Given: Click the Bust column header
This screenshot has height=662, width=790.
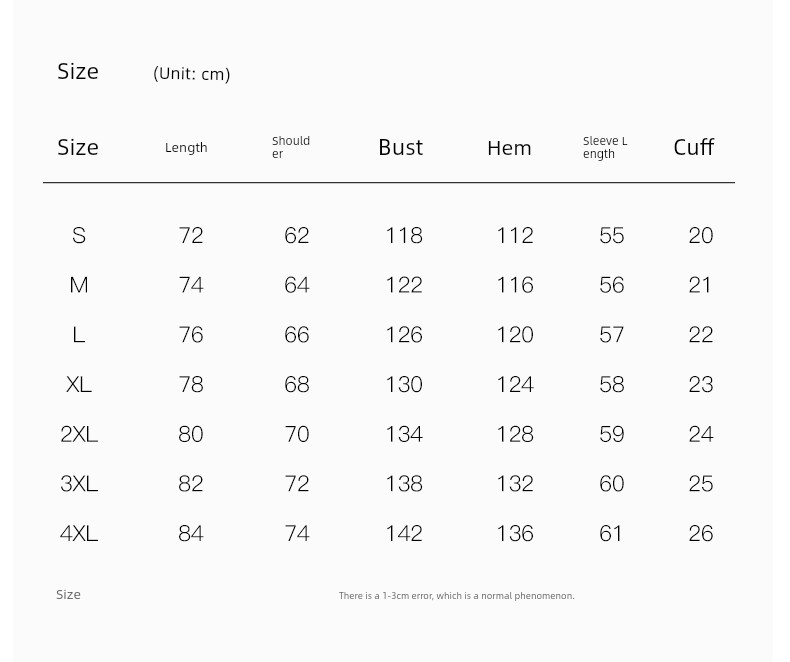Looking at the screenshot, I should point(401,148).
